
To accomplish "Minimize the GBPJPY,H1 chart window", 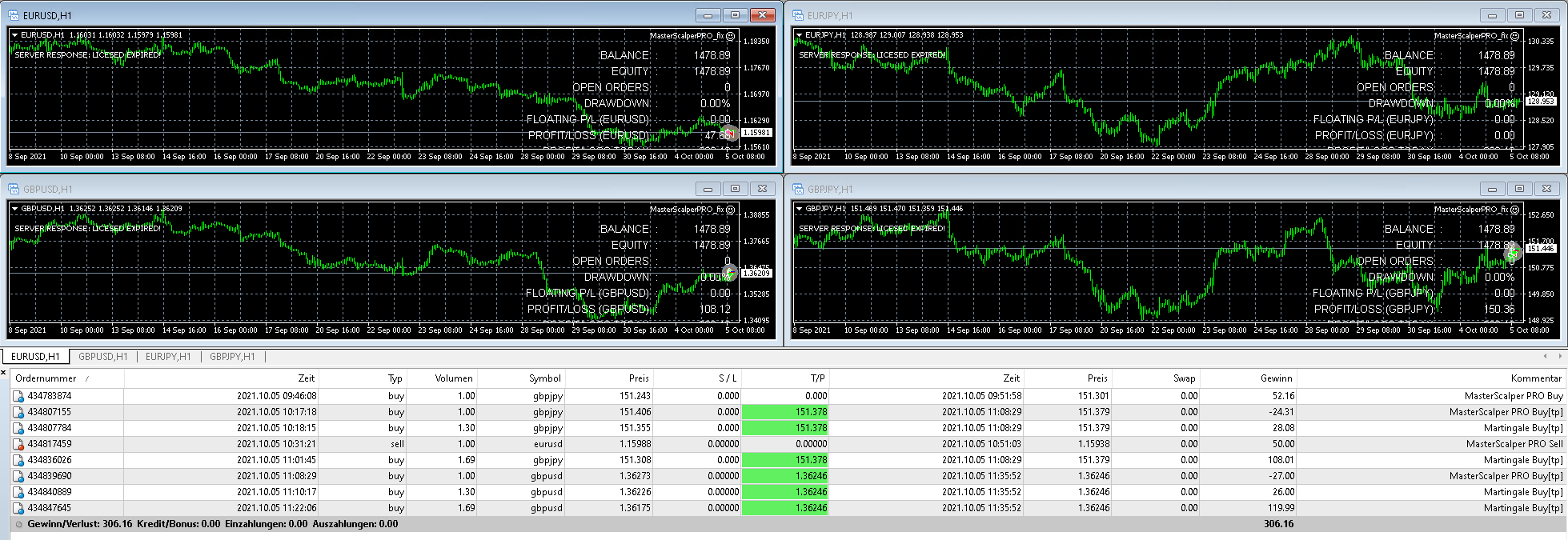I will pos(1492,189).
